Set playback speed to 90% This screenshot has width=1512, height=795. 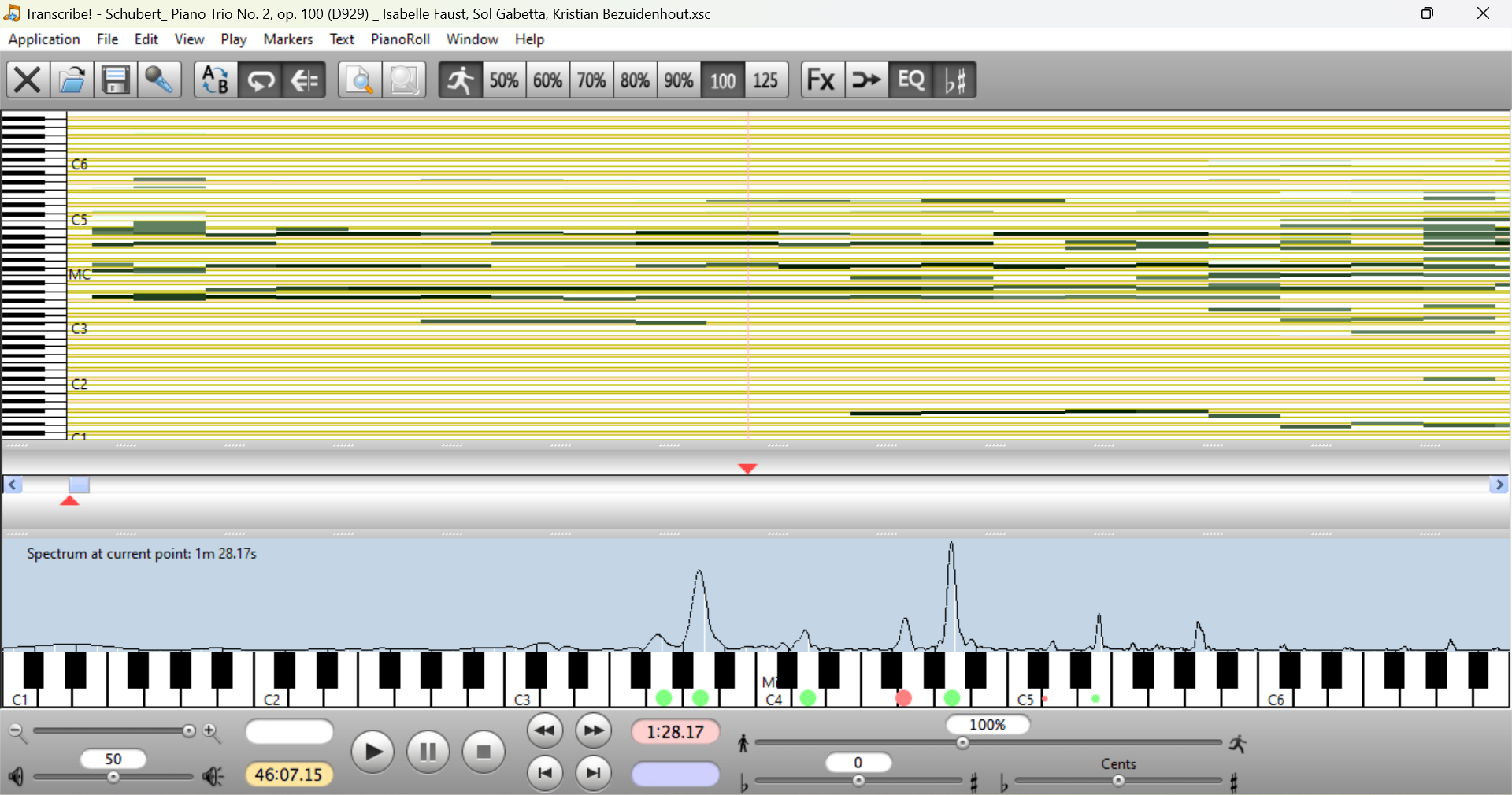tap(679, 80)
